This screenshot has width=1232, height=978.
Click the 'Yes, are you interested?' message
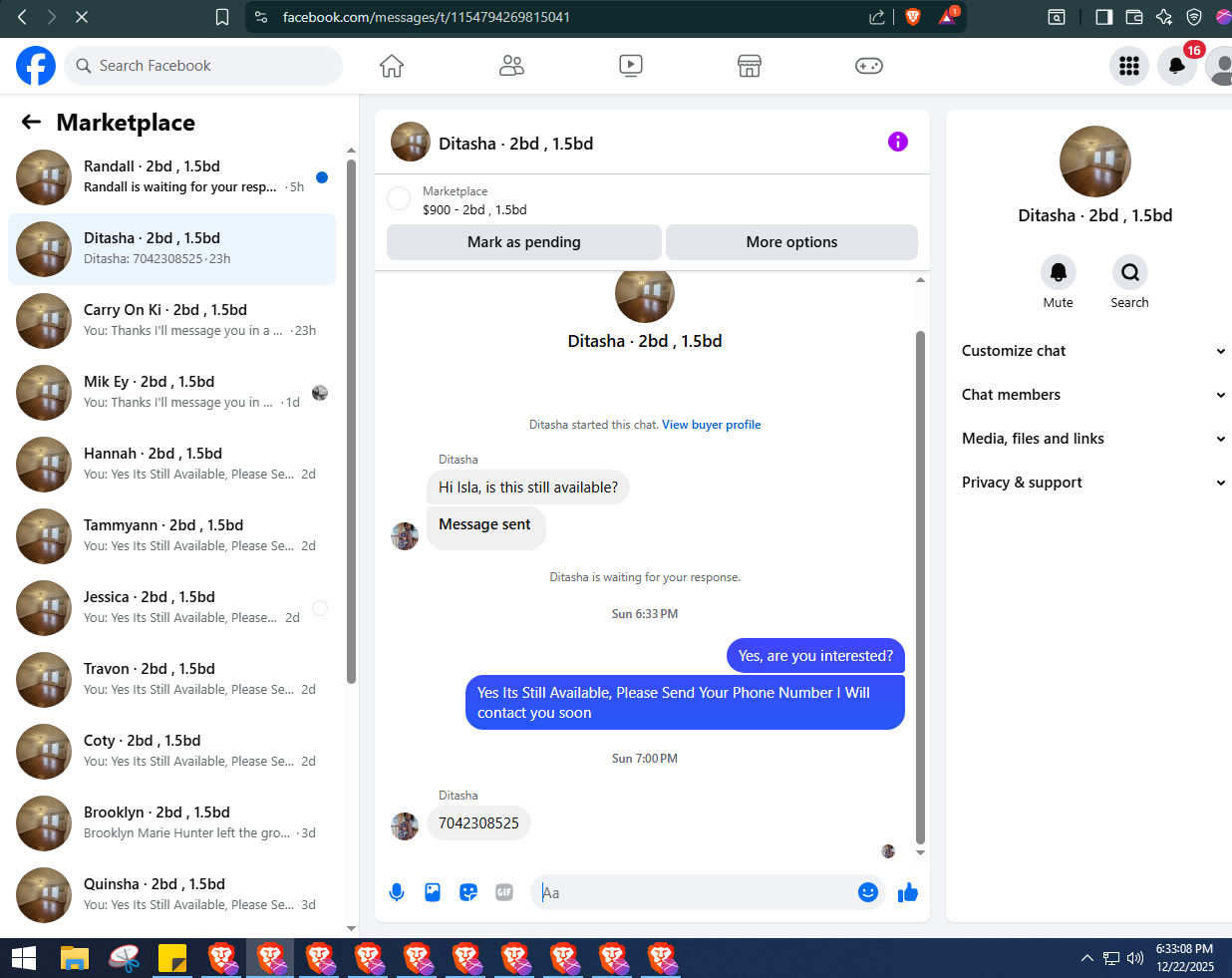[x=815, y=656]
